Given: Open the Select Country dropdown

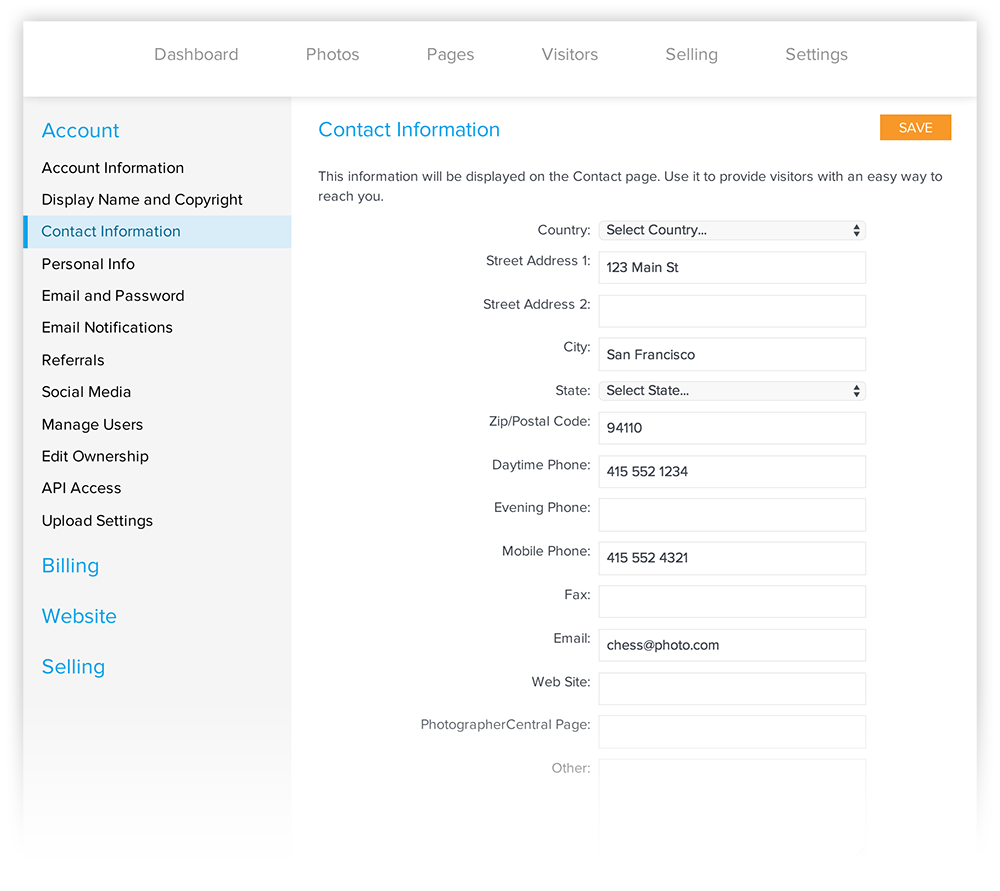Looking at the screenshot, I should (732, 230).
